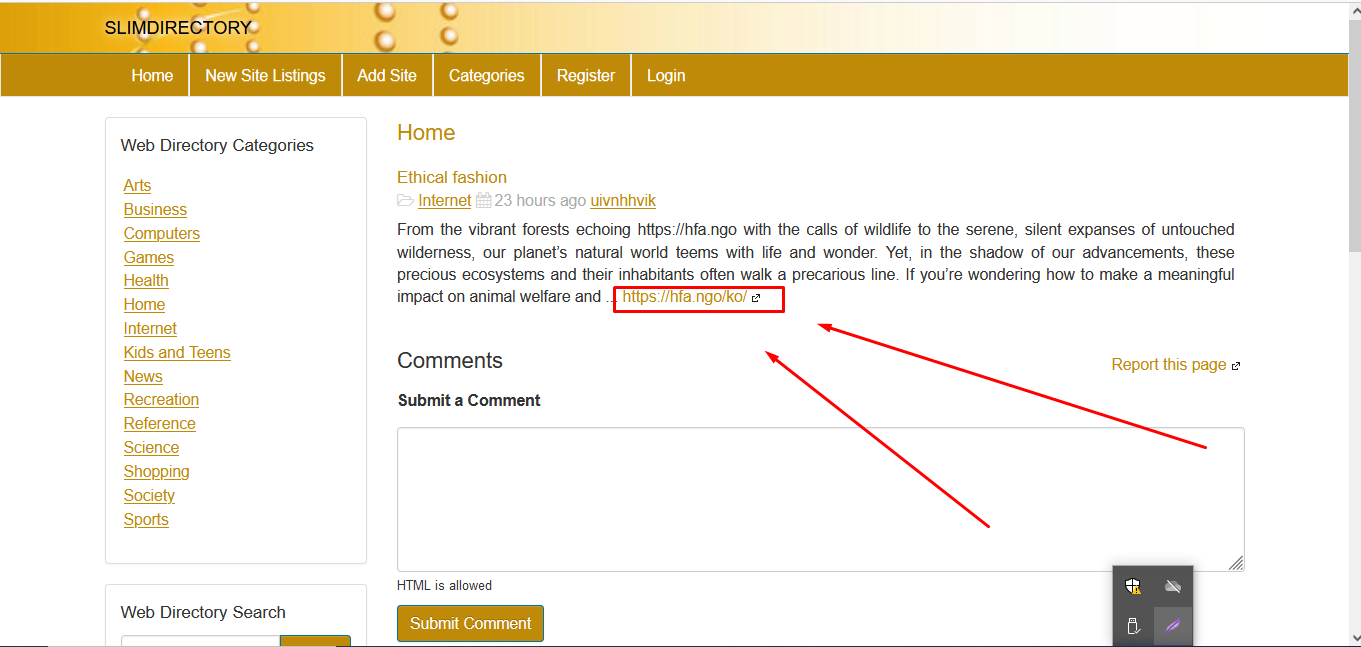Open the https://hfa.ngo/ko/ link
Viewport: 1361px width, 647px height.
pos(684,297)
